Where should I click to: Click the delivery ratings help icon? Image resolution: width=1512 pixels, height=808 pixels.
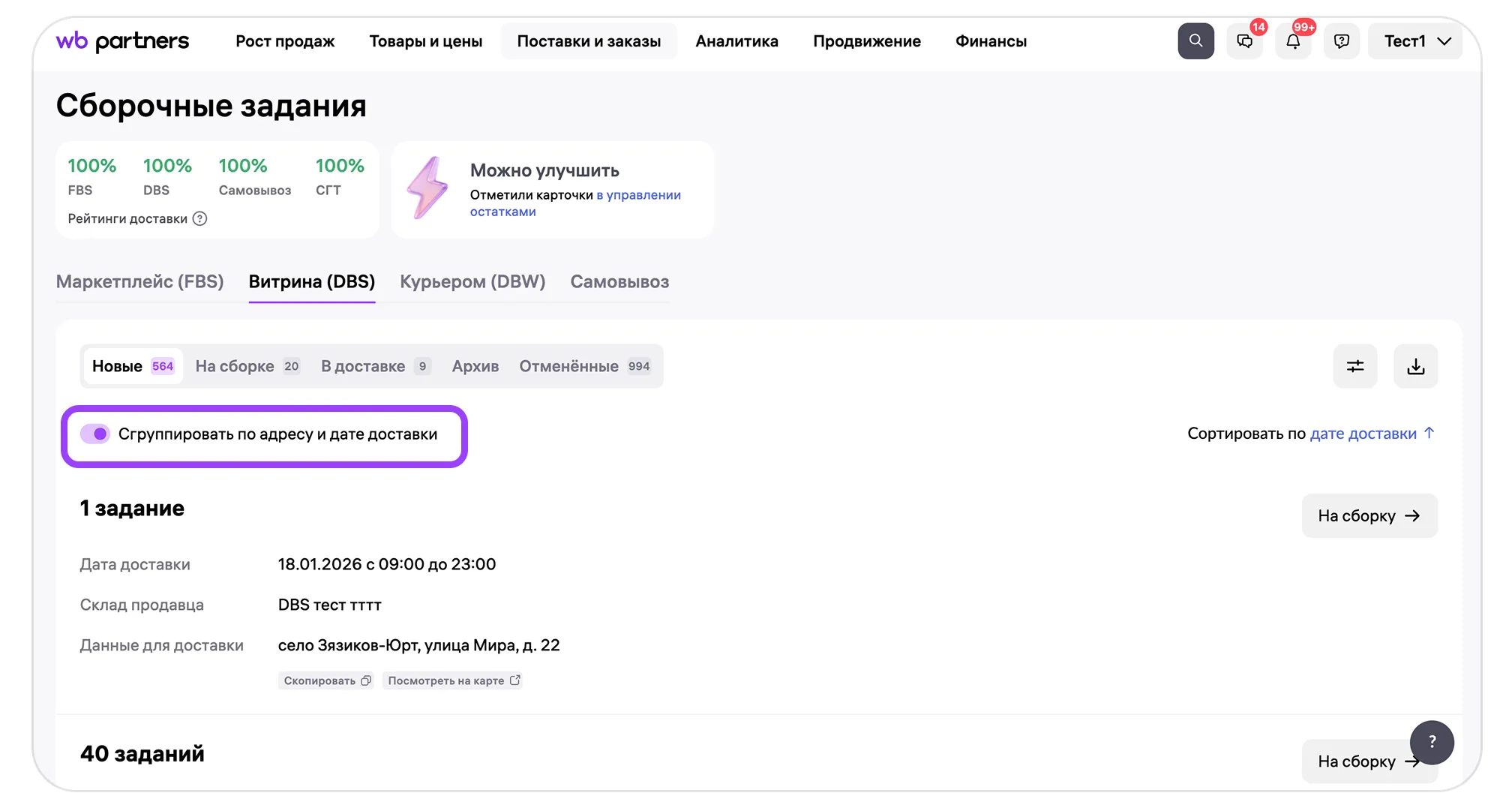click(199, 219)
